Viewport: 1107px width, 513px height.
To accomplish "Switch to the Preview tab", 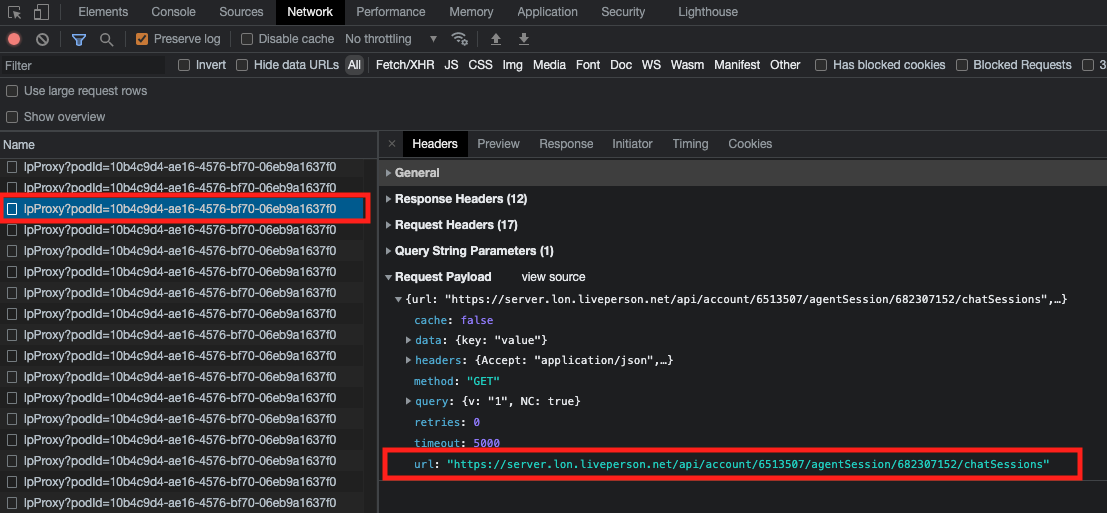I will [498, 144].
